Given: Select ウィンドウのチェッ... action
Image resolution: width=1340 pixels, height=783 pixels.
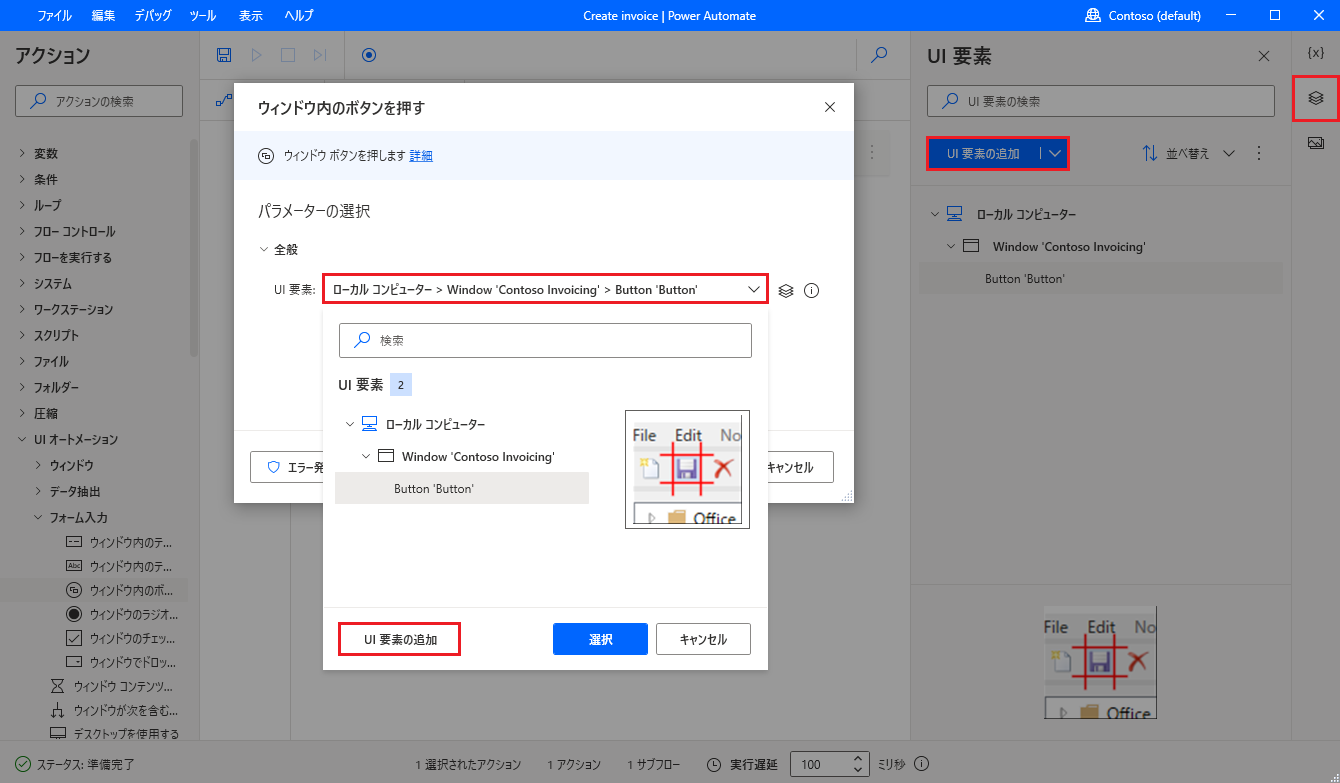Looking at the screenshot, I should click(119, 638).
